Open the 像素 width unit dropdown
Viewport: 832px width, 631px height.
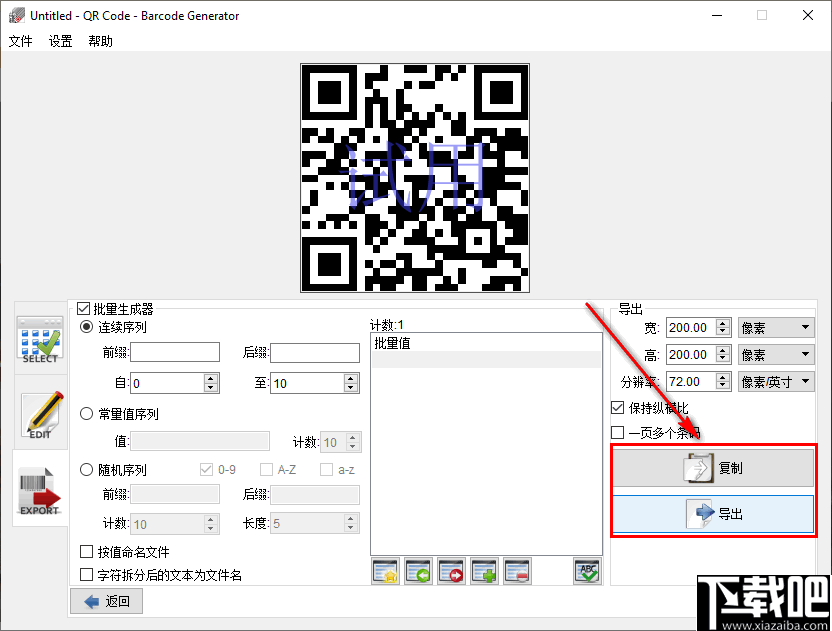pyautogui.click(x=776, y=327)
